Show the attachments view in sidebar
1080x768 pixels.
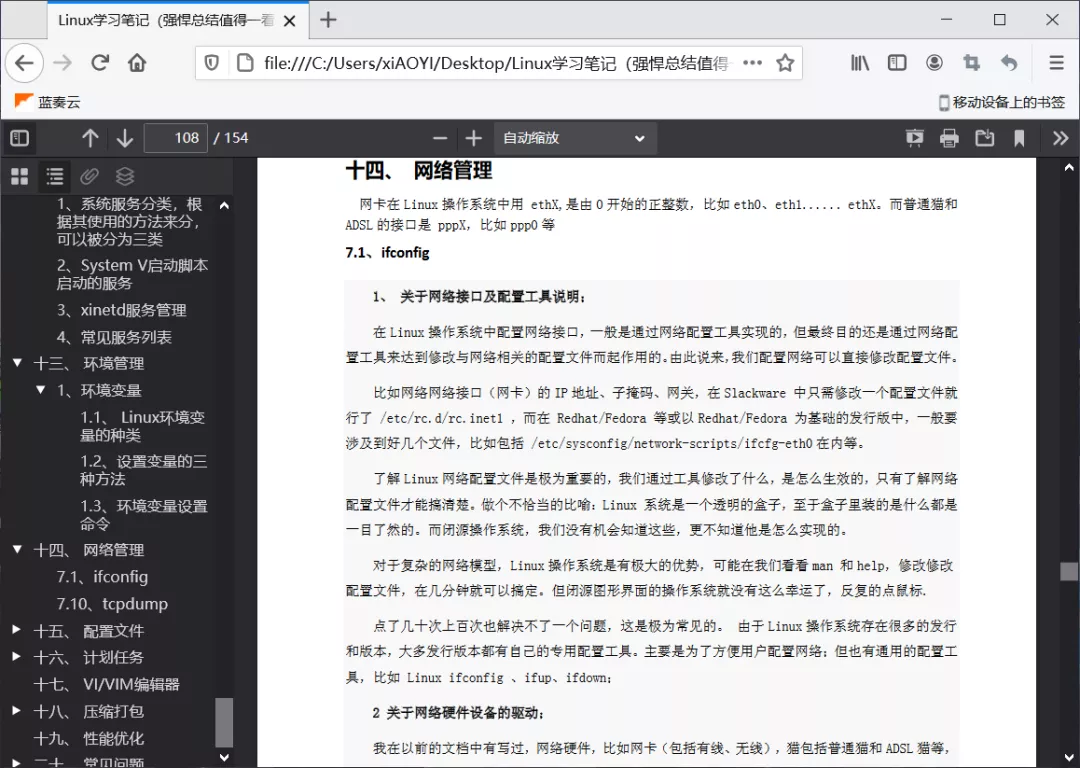[x=90, y=177]
